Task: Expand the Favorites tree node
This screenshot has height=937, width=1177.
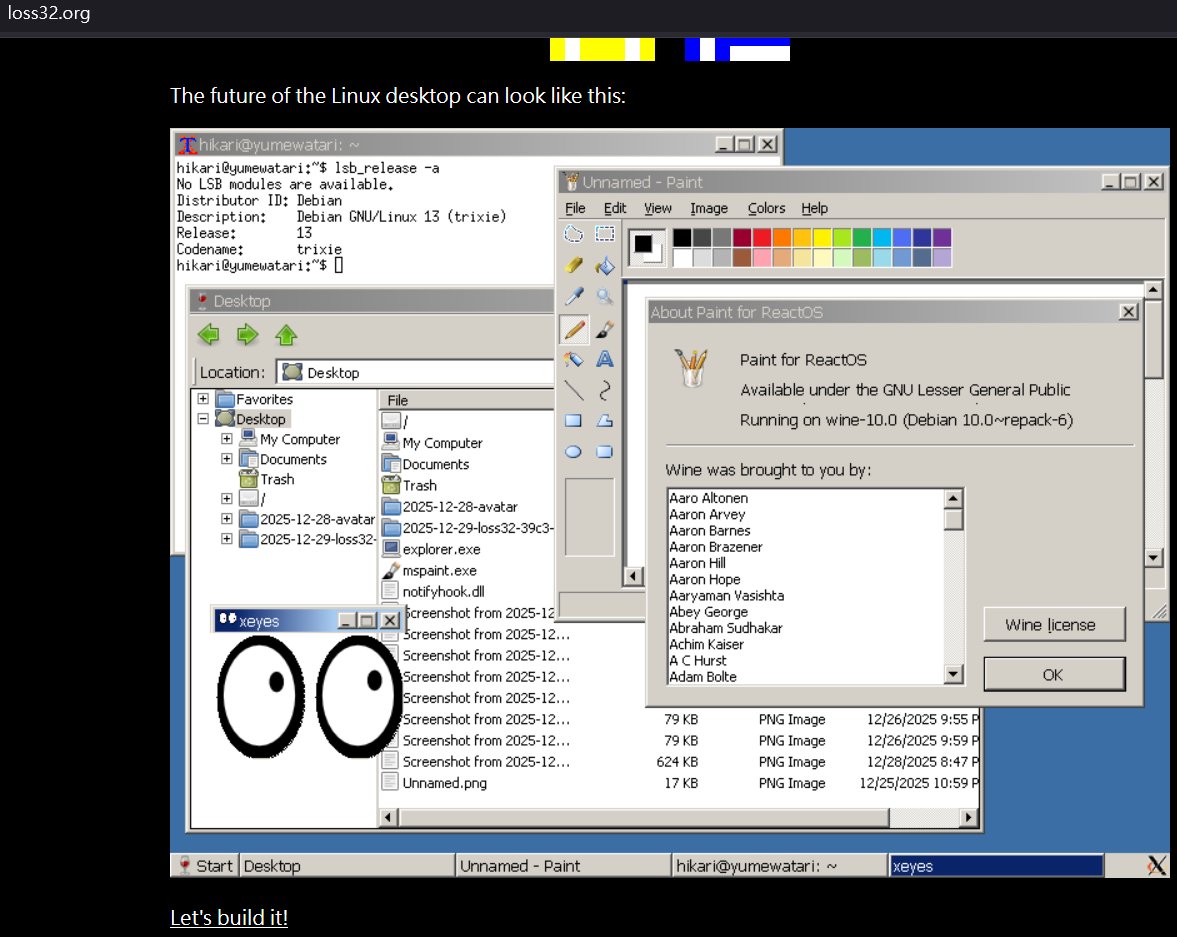Action: click(x=203, y=399)
